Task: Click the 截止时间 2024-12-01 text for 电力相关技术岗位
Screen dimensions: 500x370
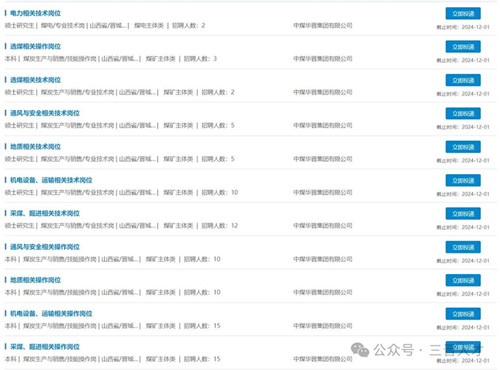Action: point(463,27)
